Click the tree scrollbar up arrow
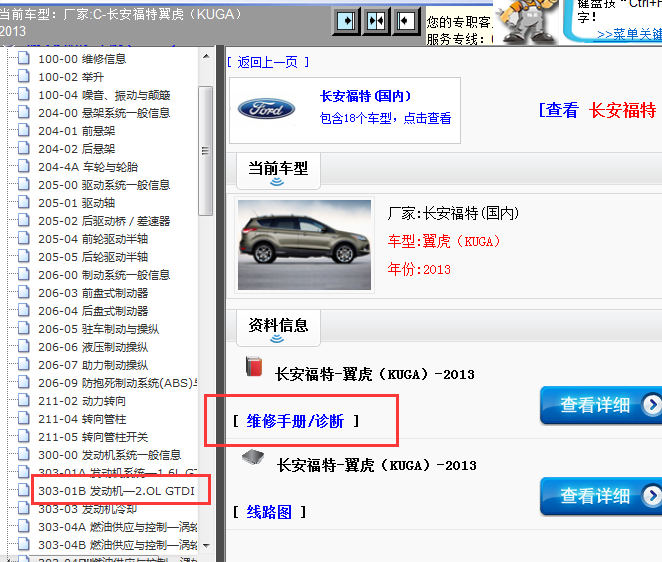The image size is (662, 562). click(x=206, y=56)
